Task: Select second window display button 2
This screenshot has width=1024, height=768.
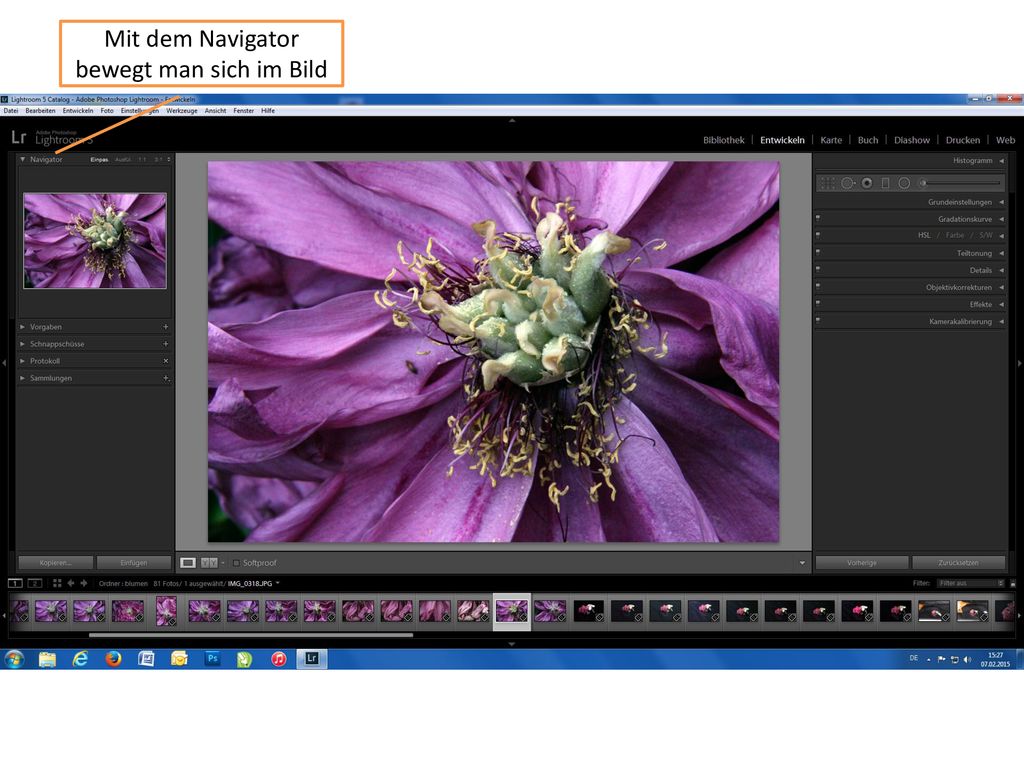Action: [35, 583]
